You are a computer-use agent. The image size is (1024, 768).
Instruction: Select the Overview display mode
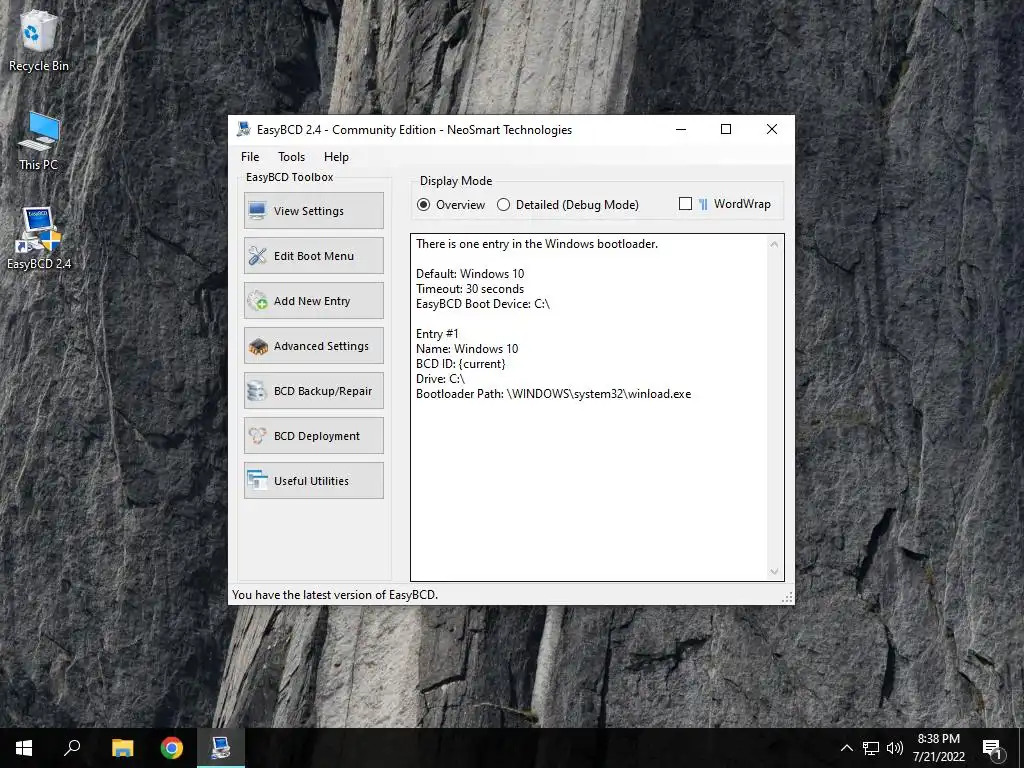tap(451, 204)
